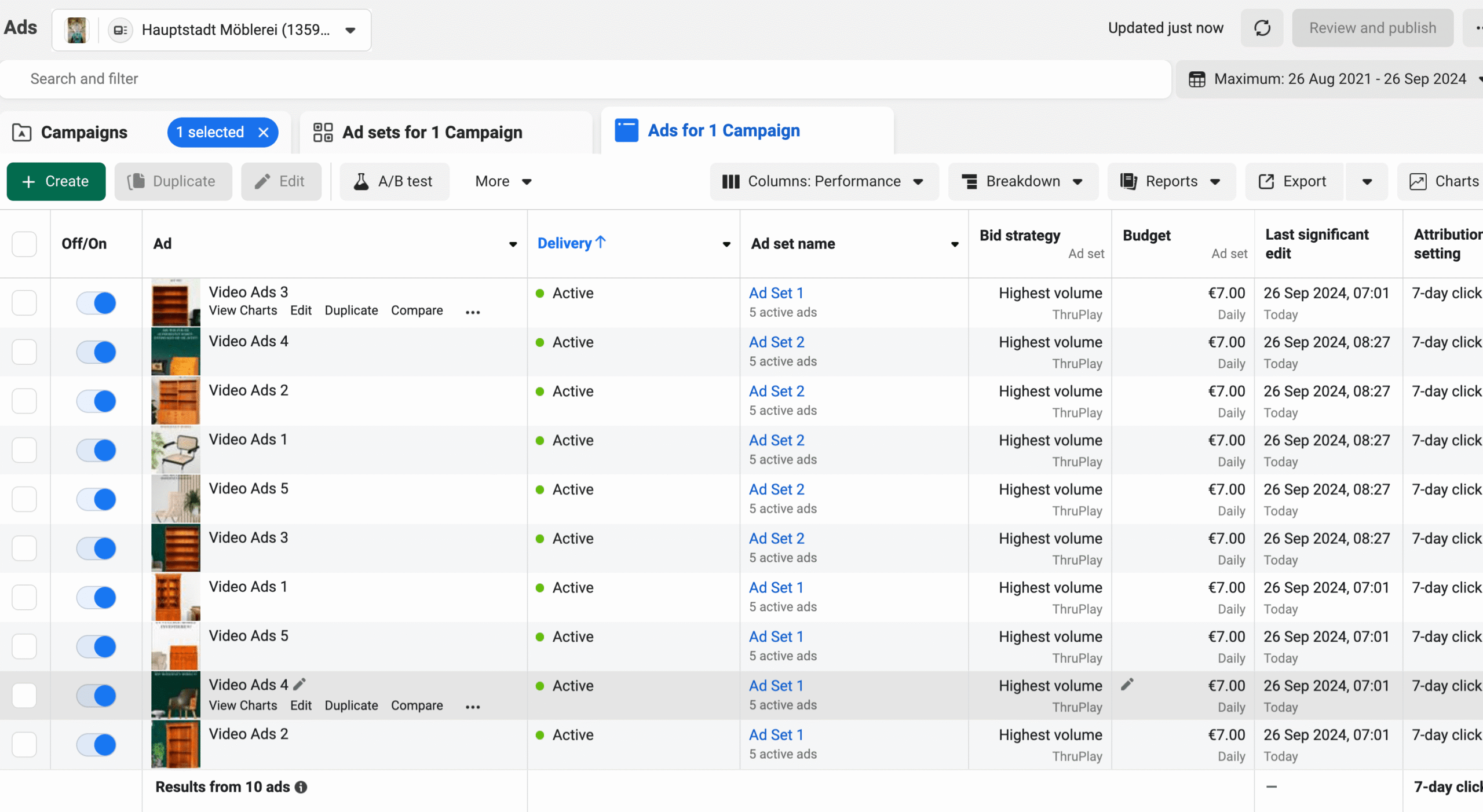Screen dimensions: 1483x812
Task: Open the Breakdown dropdown
Action: coord(1022,181)
